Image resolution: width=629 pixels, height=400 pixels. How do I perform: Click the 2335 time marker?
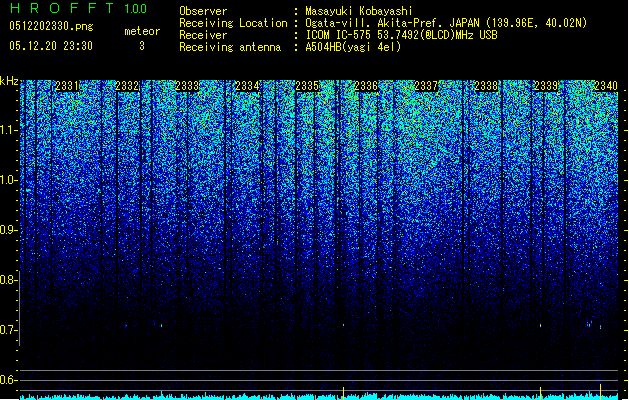[307, 86]
